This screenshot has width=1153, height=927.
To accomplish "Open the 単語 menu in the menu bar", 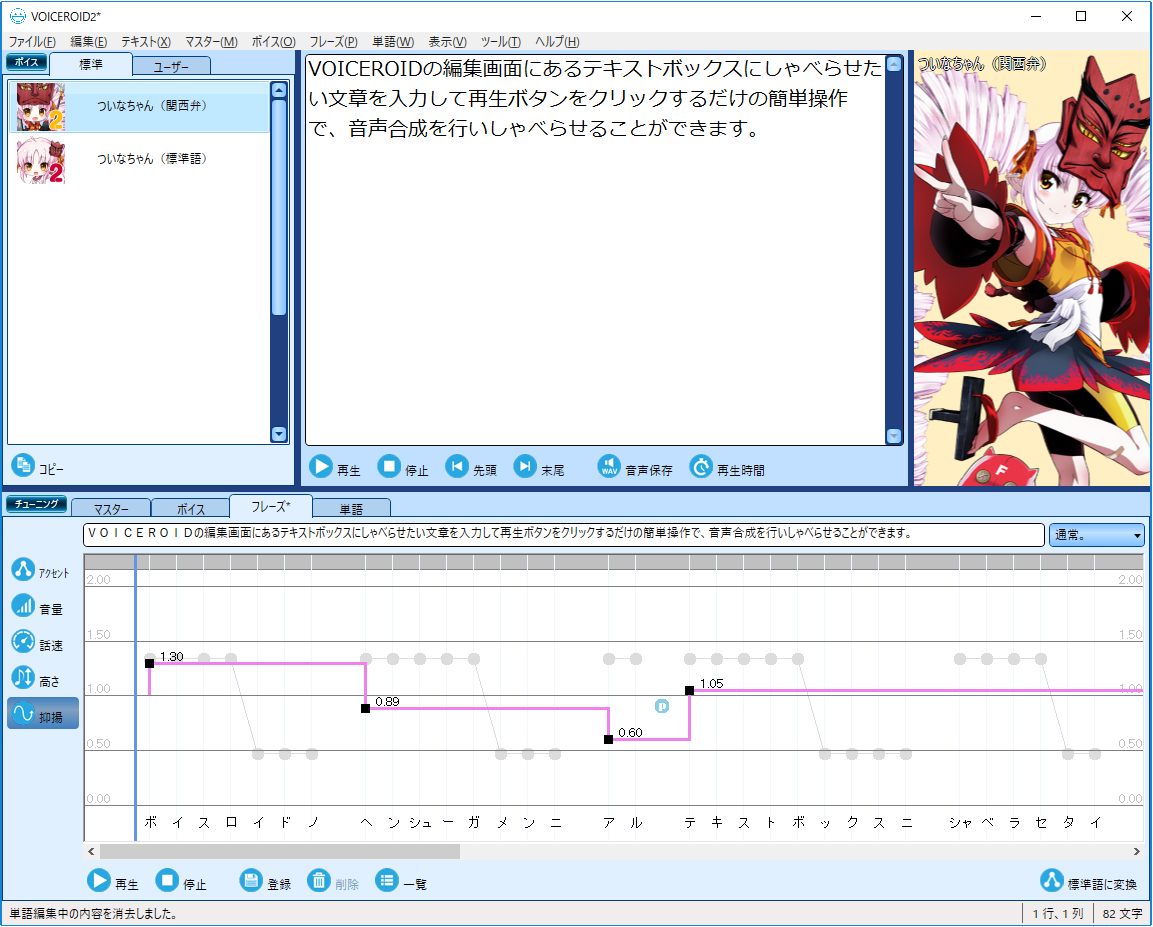I will (x=393, y=42).
